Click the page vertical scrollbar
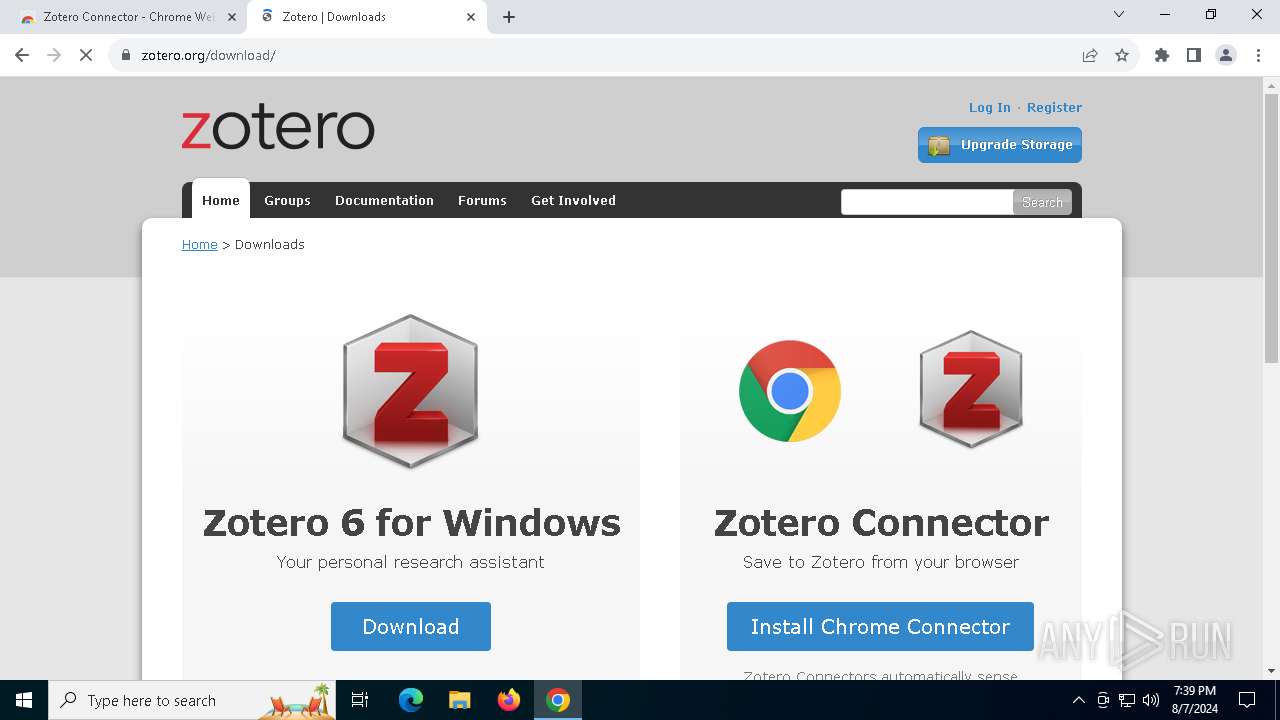Viewport: 1280px width, 720px height. point(1271,230)
